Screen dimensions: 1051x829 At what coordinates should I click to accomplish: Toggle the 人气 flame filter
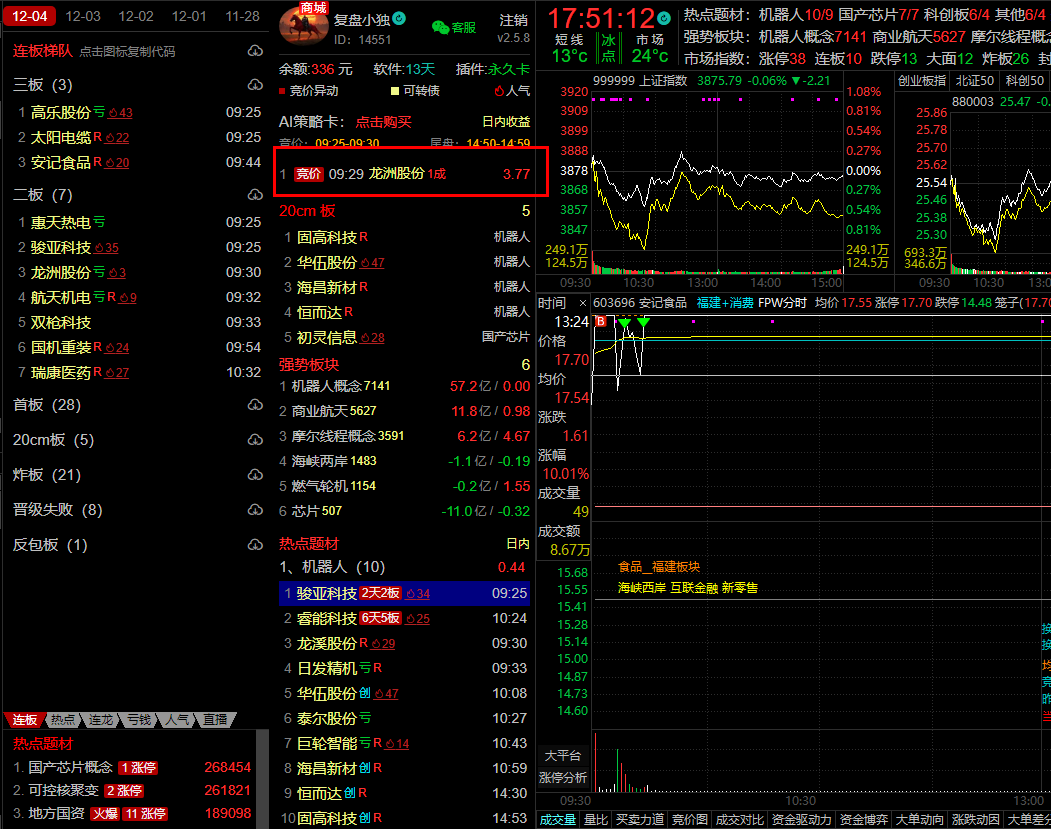511,91
